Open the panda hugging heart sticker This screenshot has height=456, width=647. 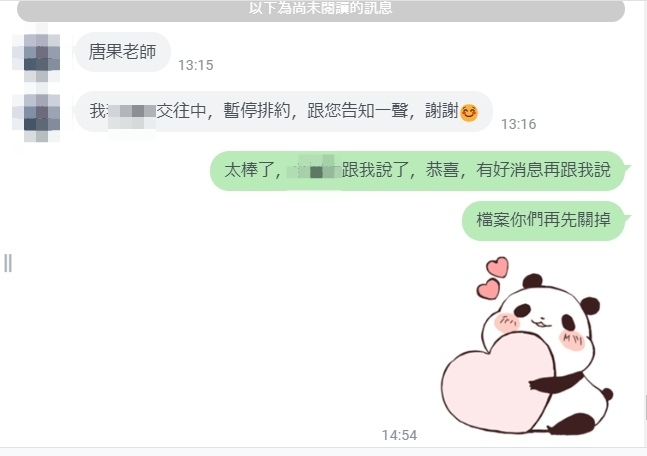coord(527,347)
